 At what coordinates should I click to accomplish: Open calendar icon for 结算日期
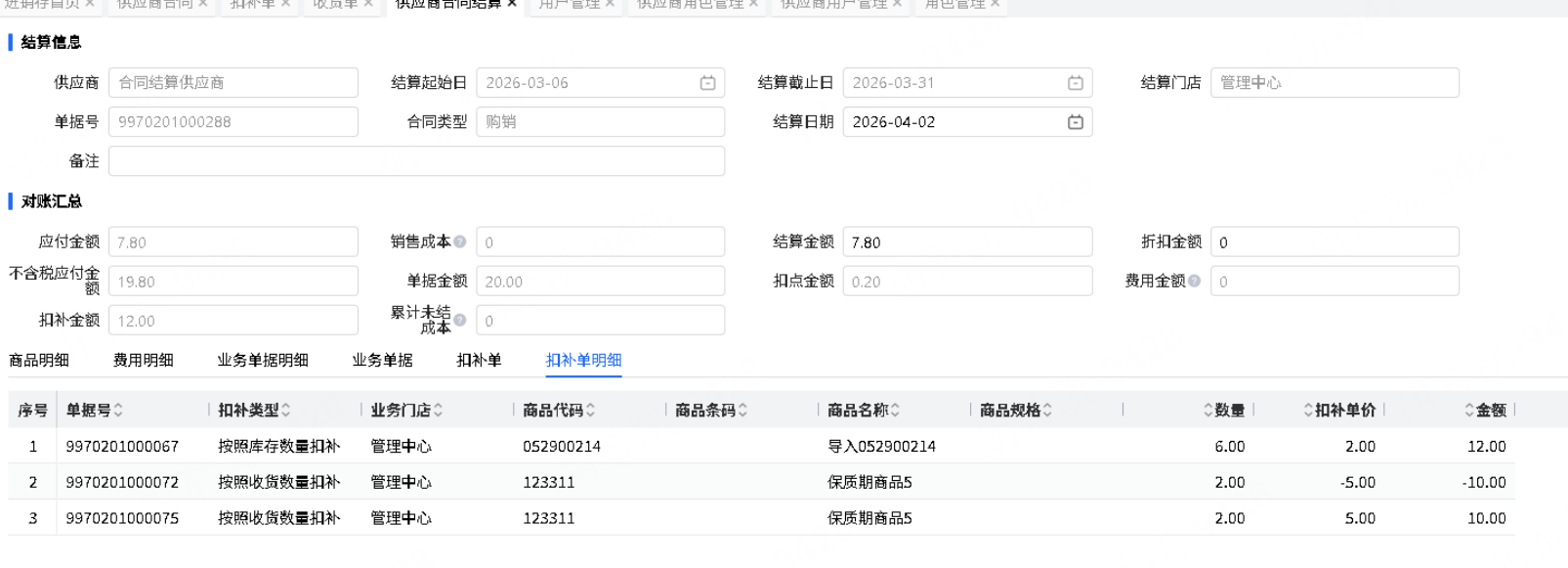coord(1075,122)
